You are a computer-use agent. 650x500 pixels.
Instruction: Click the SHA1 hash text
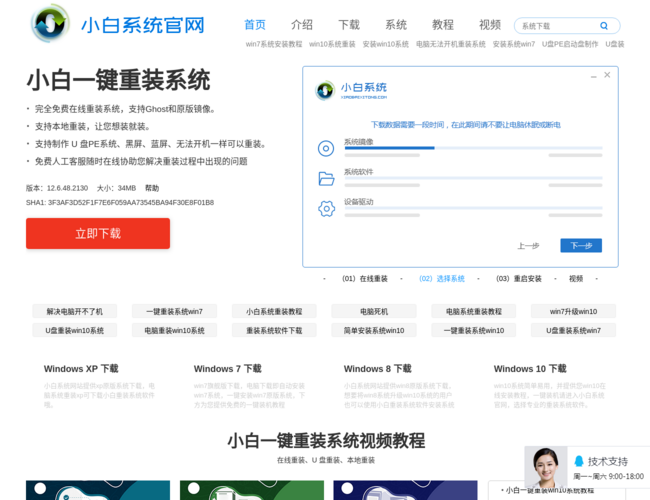click(120, 203)
